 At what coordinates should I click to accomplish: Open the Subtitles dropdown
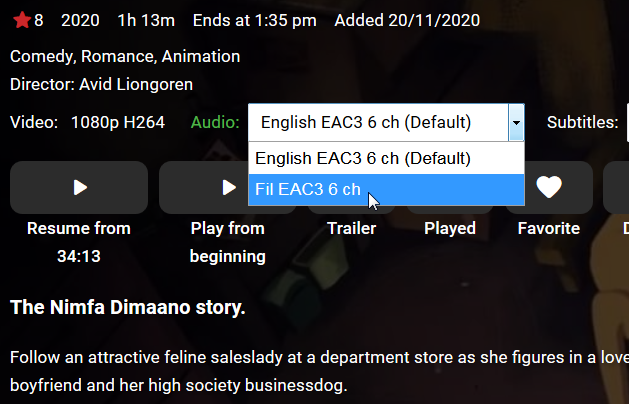tap(626, 123)
